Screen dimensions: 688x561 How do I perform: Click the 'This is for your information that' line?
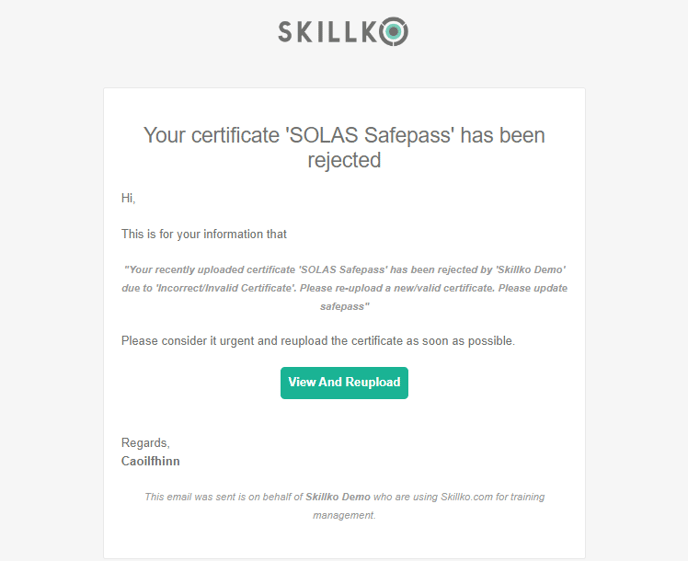(204, 234)
